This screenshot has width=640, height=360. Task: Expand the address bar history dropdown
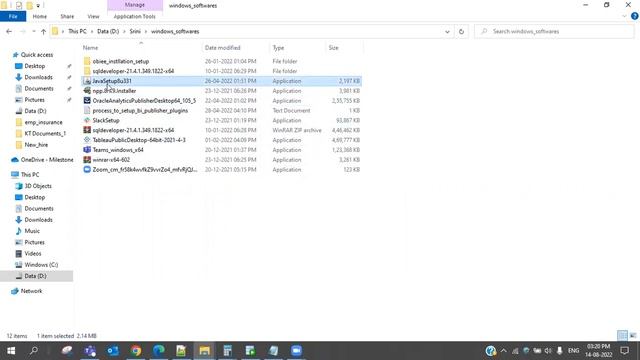tap(447, 31)
